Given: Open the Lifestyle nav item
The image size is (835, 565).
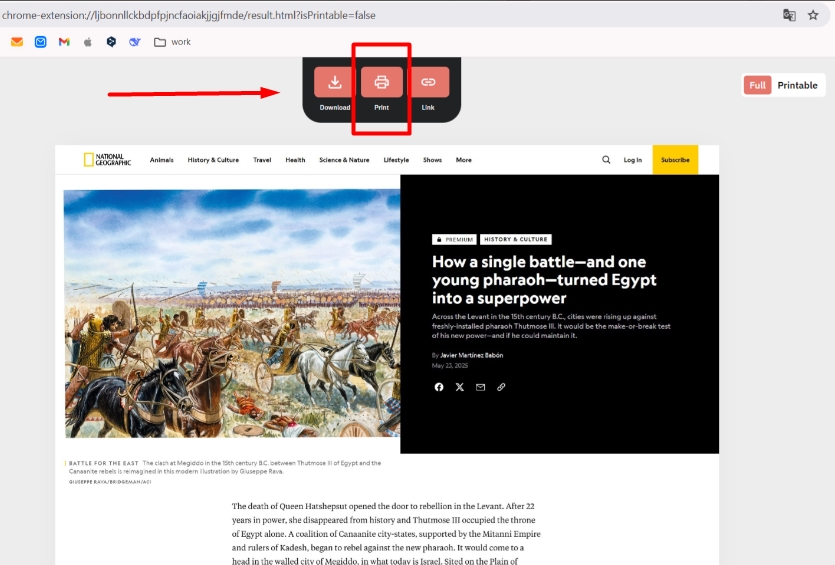Looking at the screenshot, I should (x=396, y=160).
